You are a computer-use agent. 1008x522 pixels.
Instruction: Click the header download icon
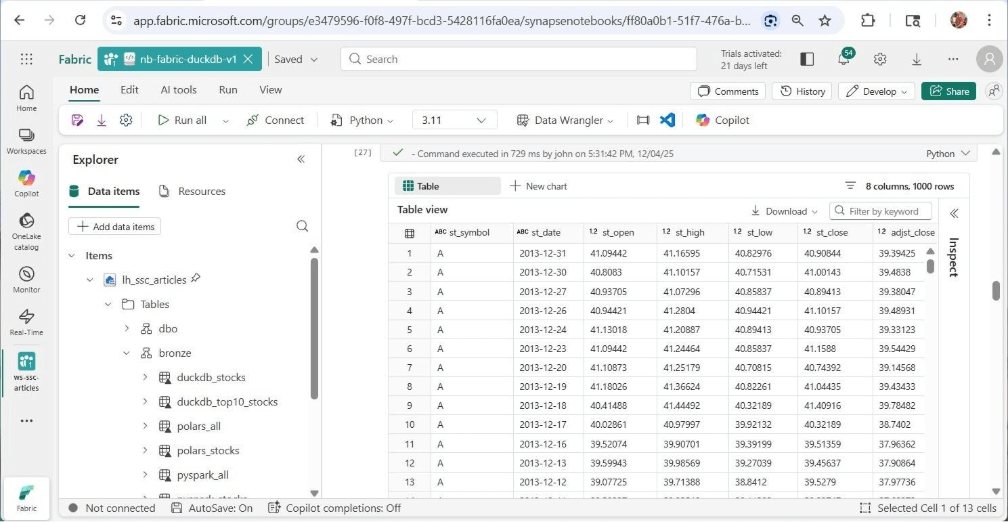click(917, 59)
